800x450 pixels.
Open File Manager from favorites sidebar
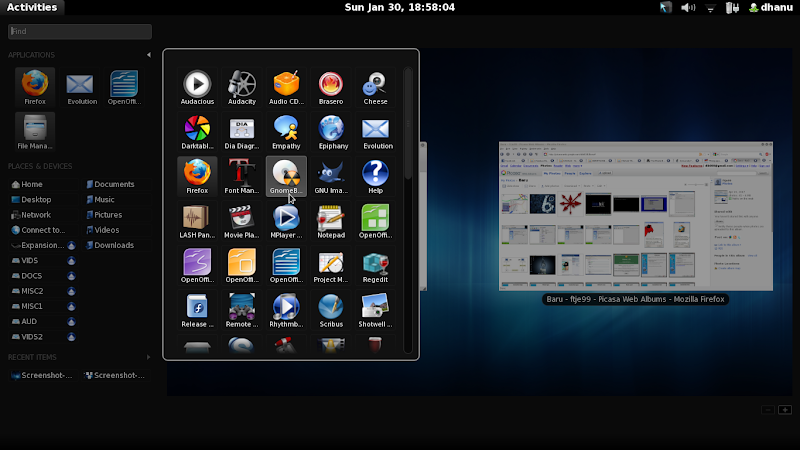(35, 132)
